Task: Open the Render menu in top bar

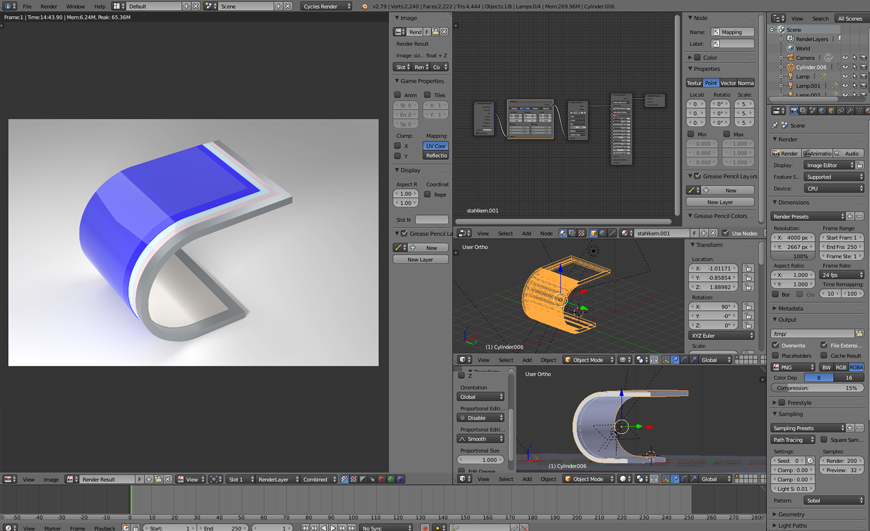Action: pyautogui.click(x=49, y=6)
